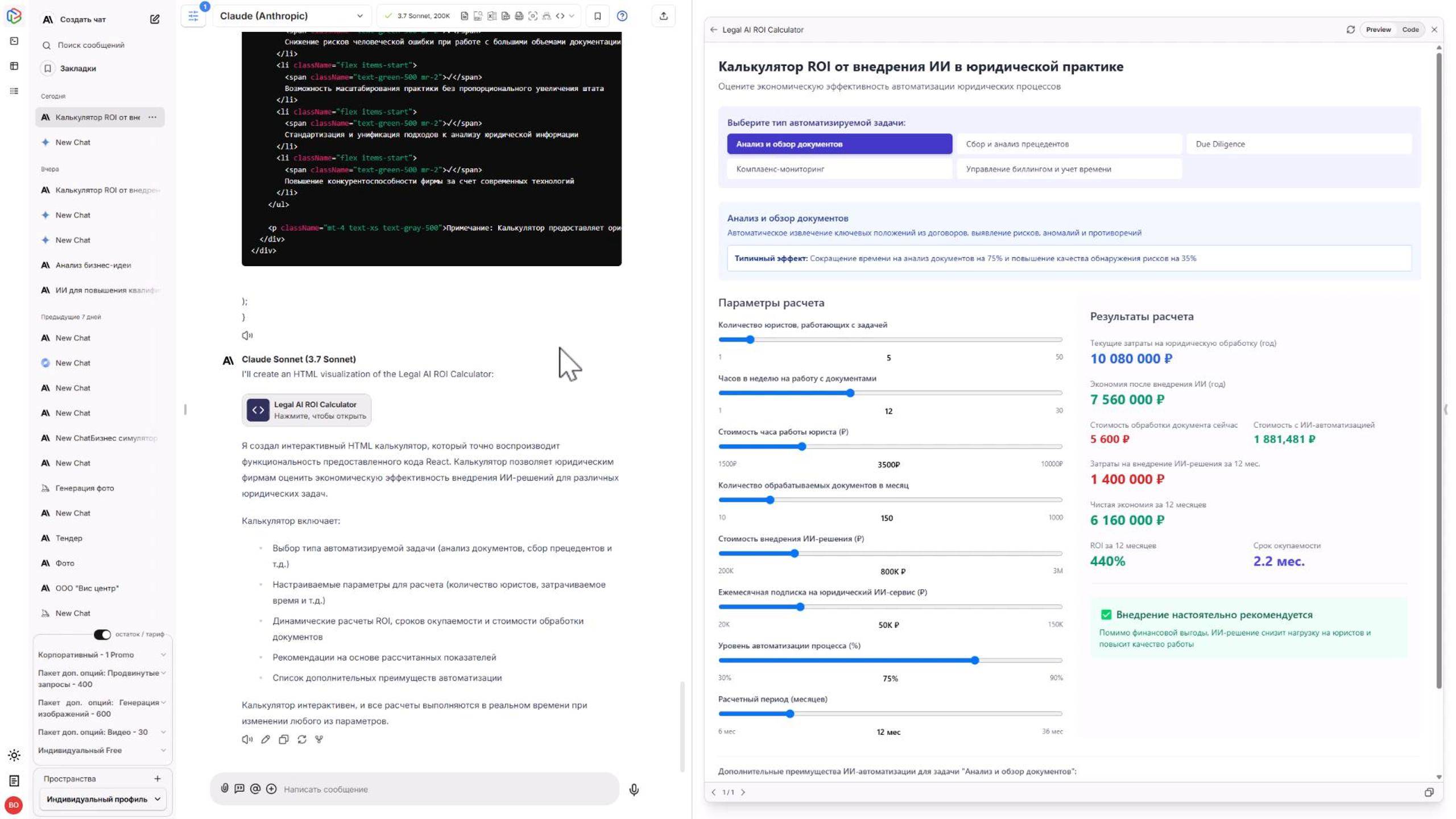Image resolution: width=1456 pixels, height=819 pixels.
Task: Copy the response with copy icon
Action: (283, 739)
